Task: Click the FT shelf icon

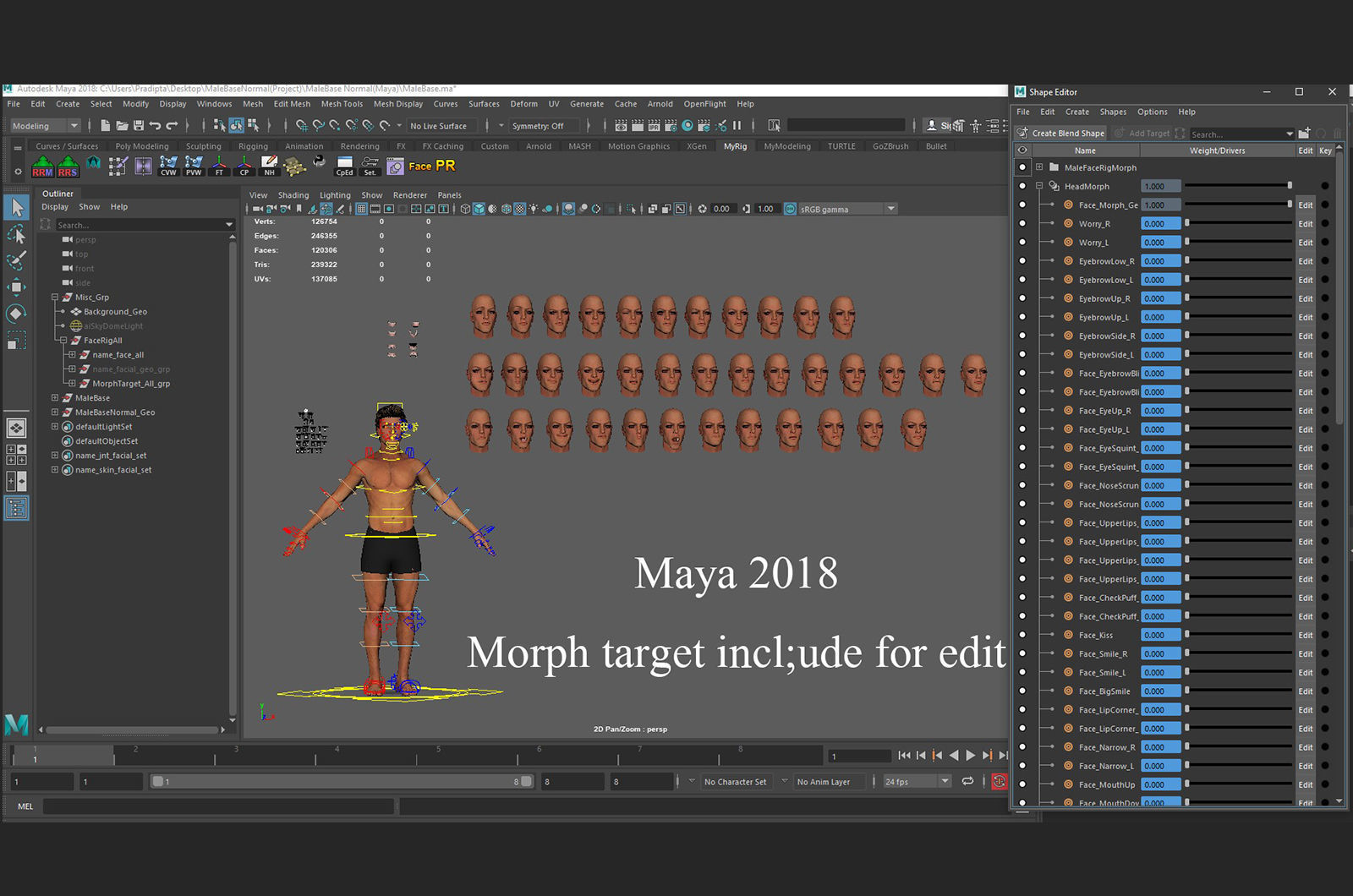Action: (x=219, y=166)
